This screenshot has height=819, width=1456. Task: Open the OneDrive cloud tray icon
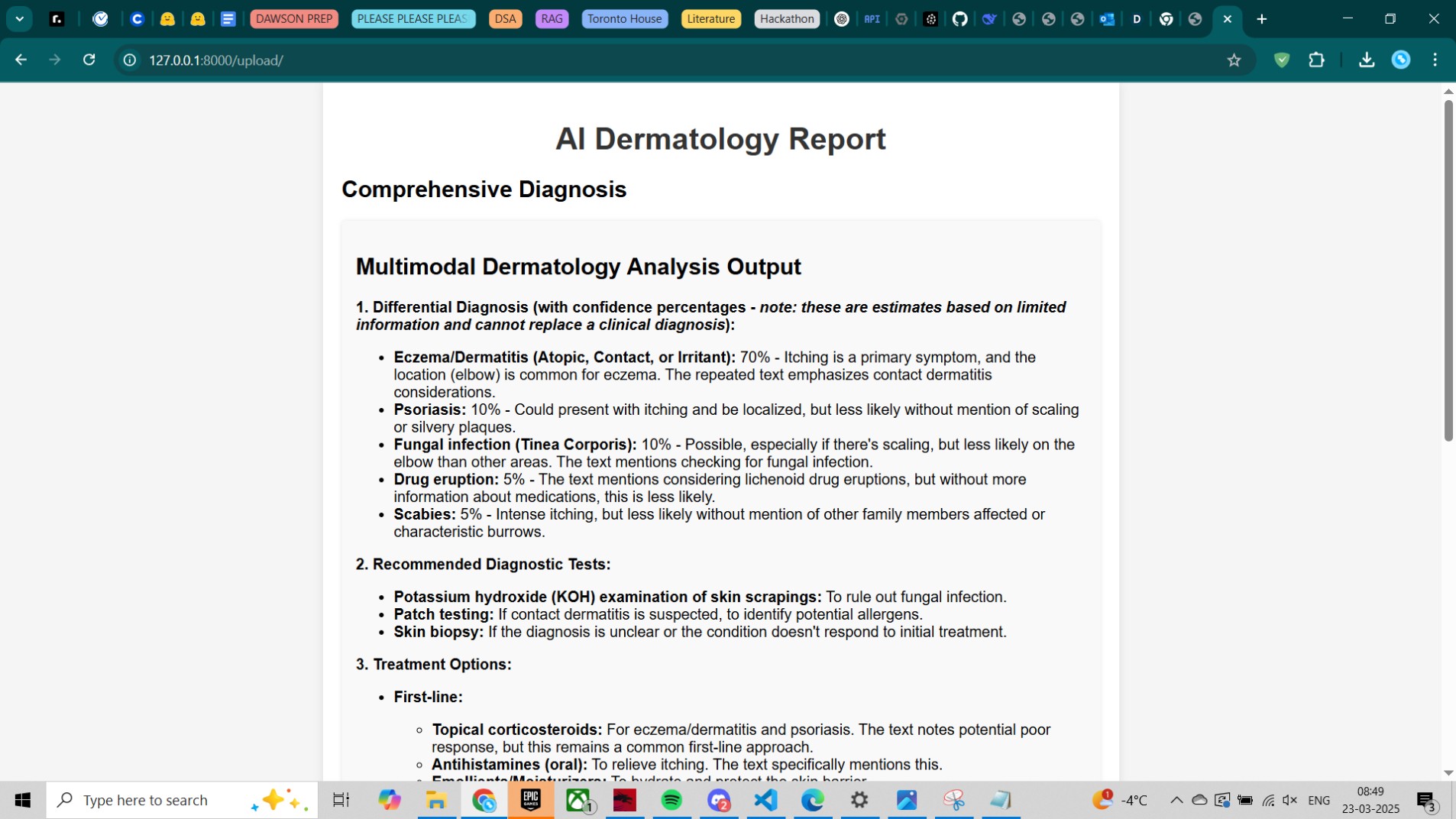1199,800
